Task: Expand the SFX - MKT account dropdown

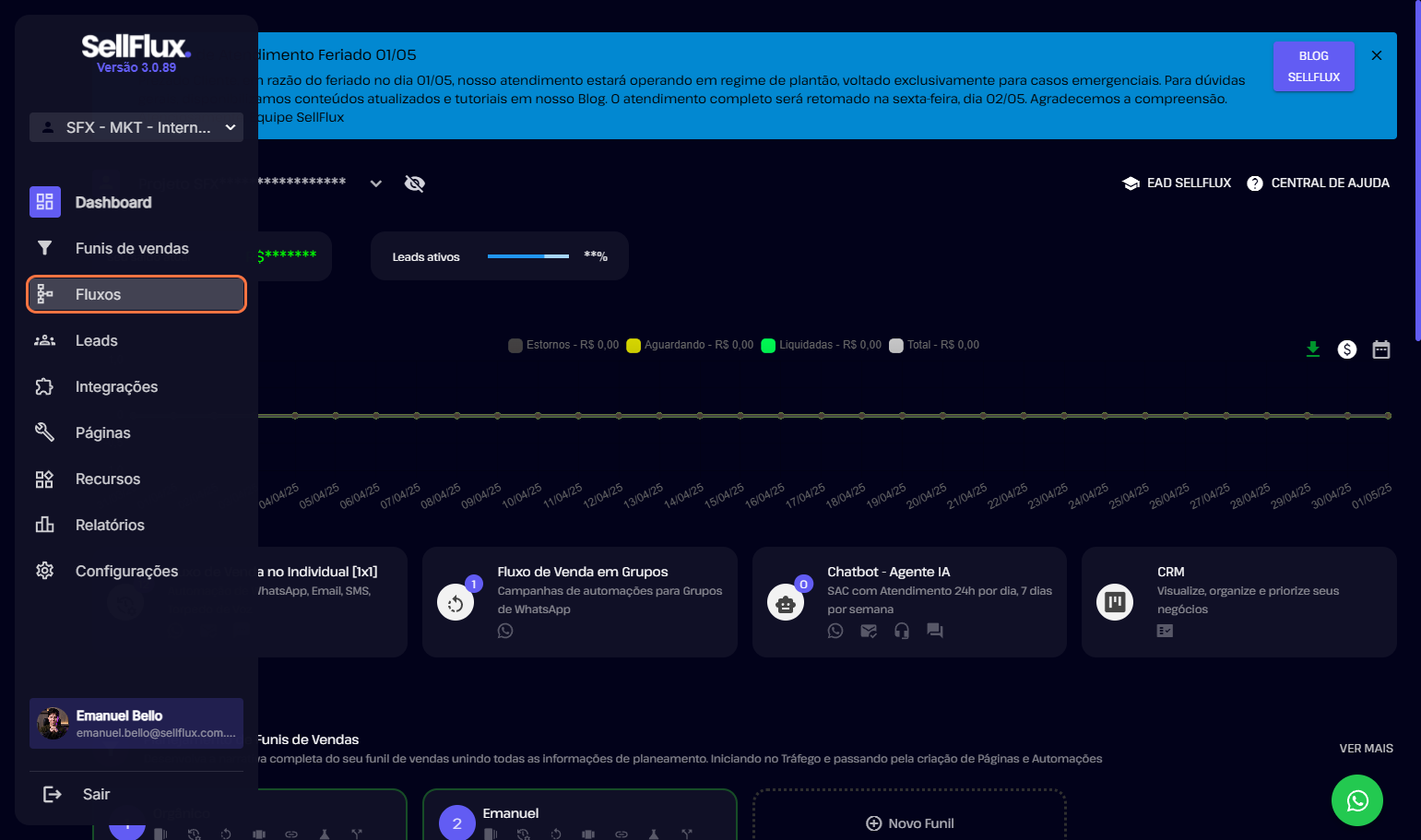Action: [136, 127]
